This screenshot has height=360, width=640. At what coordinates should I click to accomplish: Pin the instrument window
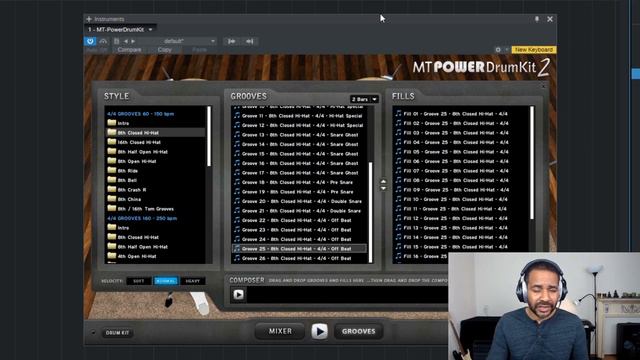point(537,19)
